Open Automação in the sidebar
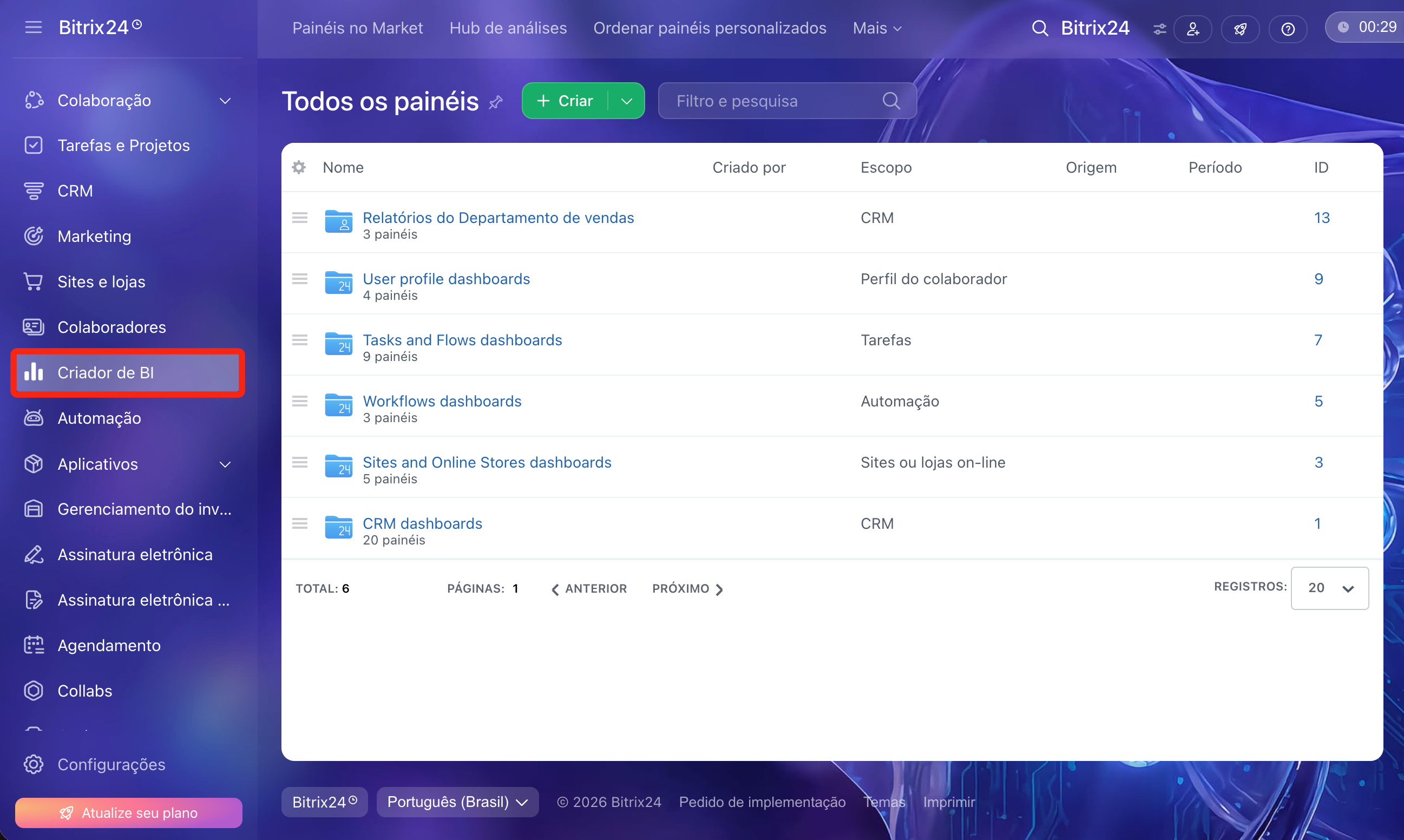This screenshot has width=1404, height=840. point(128,418)
